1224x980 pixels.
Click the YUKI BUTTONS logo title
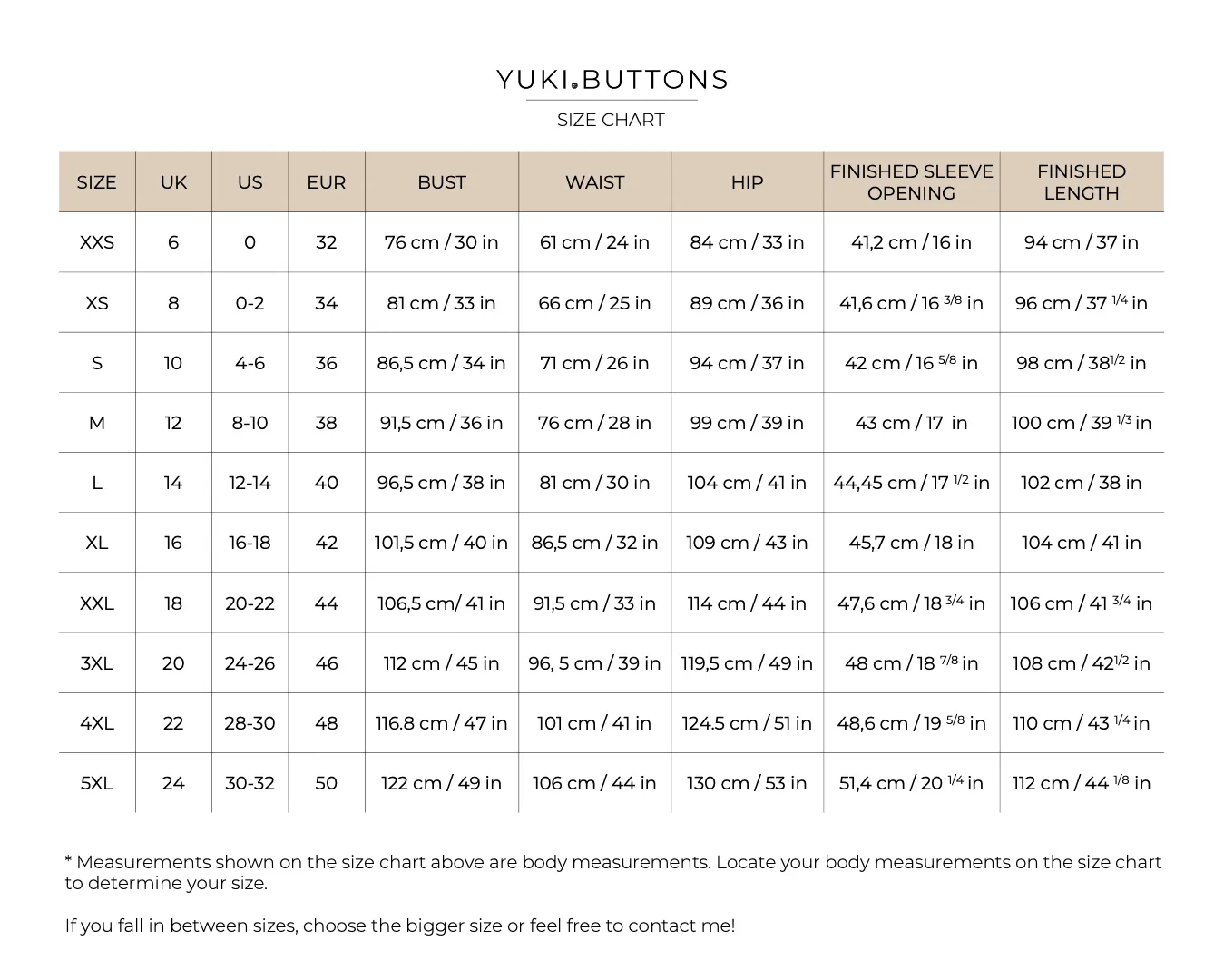point(612,80)
